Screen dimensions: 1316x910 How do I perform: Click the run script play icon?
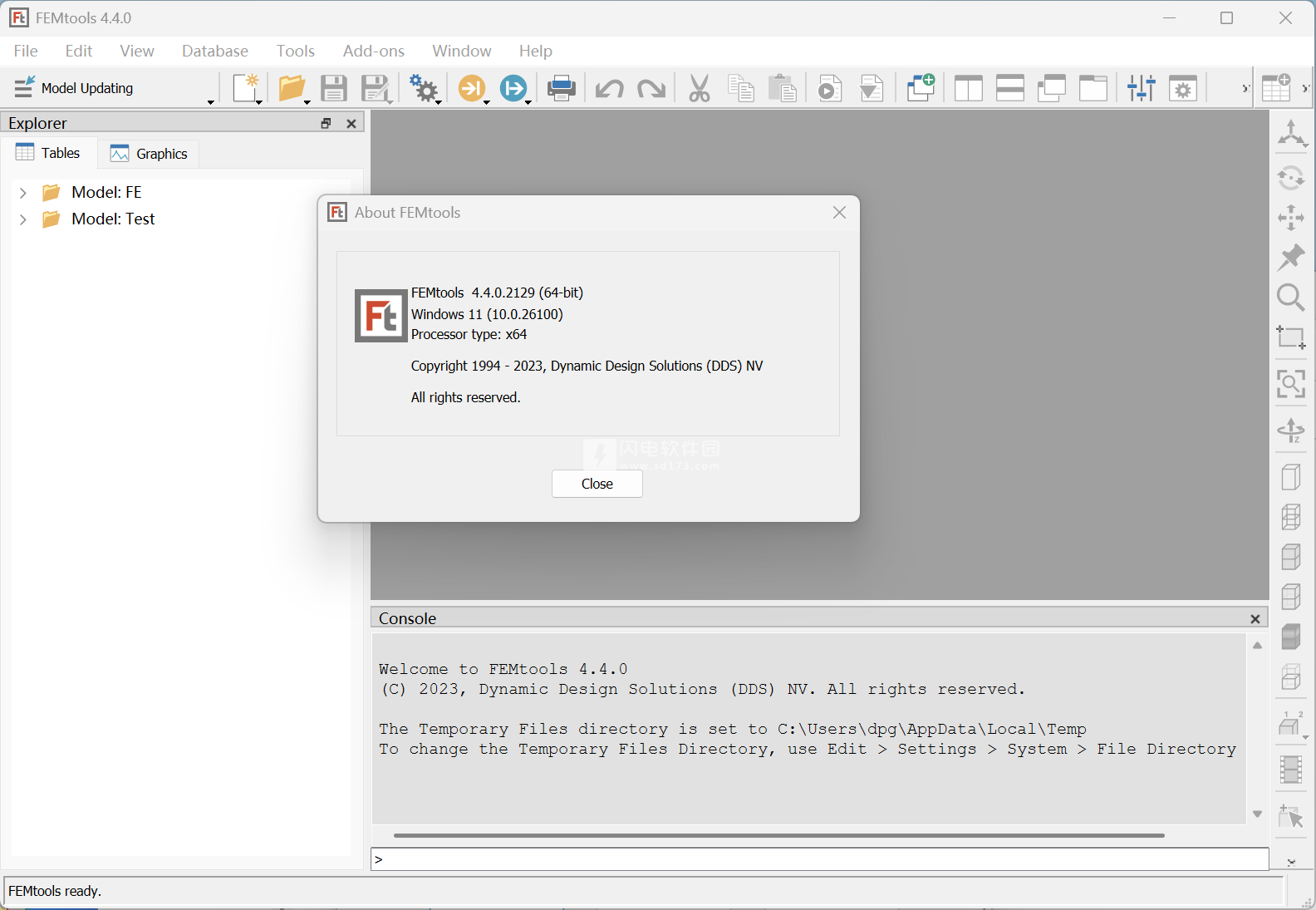829,88
